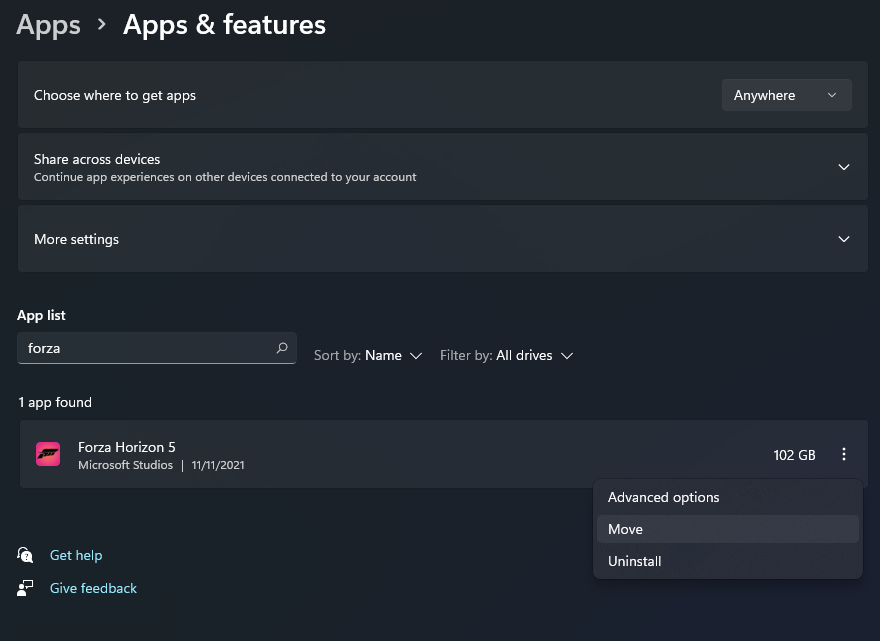Click the app list search field containing forza
Image resolution: width=880 pixels, height=641 pixels.
pos(145,348)
